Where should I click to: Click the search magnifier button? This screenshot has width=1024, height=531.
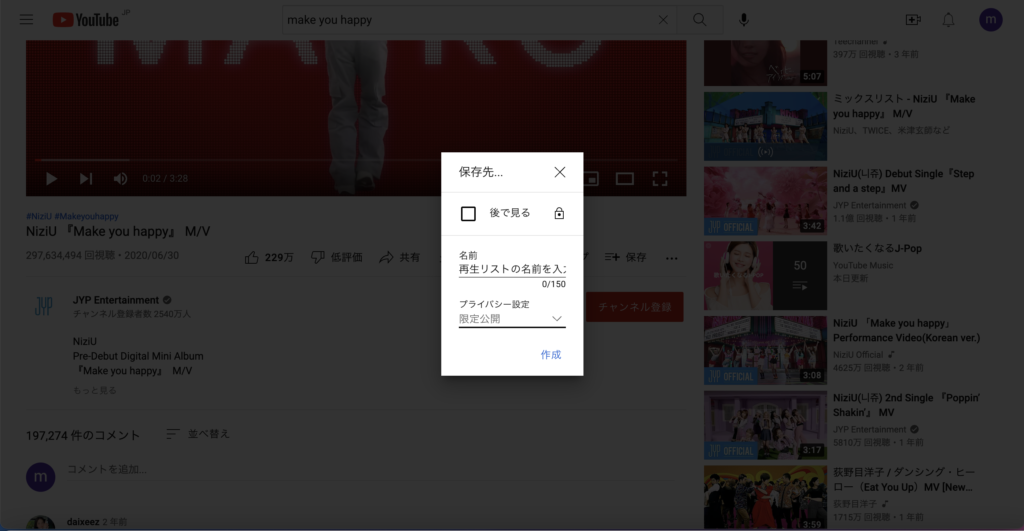tap(700, 20)
